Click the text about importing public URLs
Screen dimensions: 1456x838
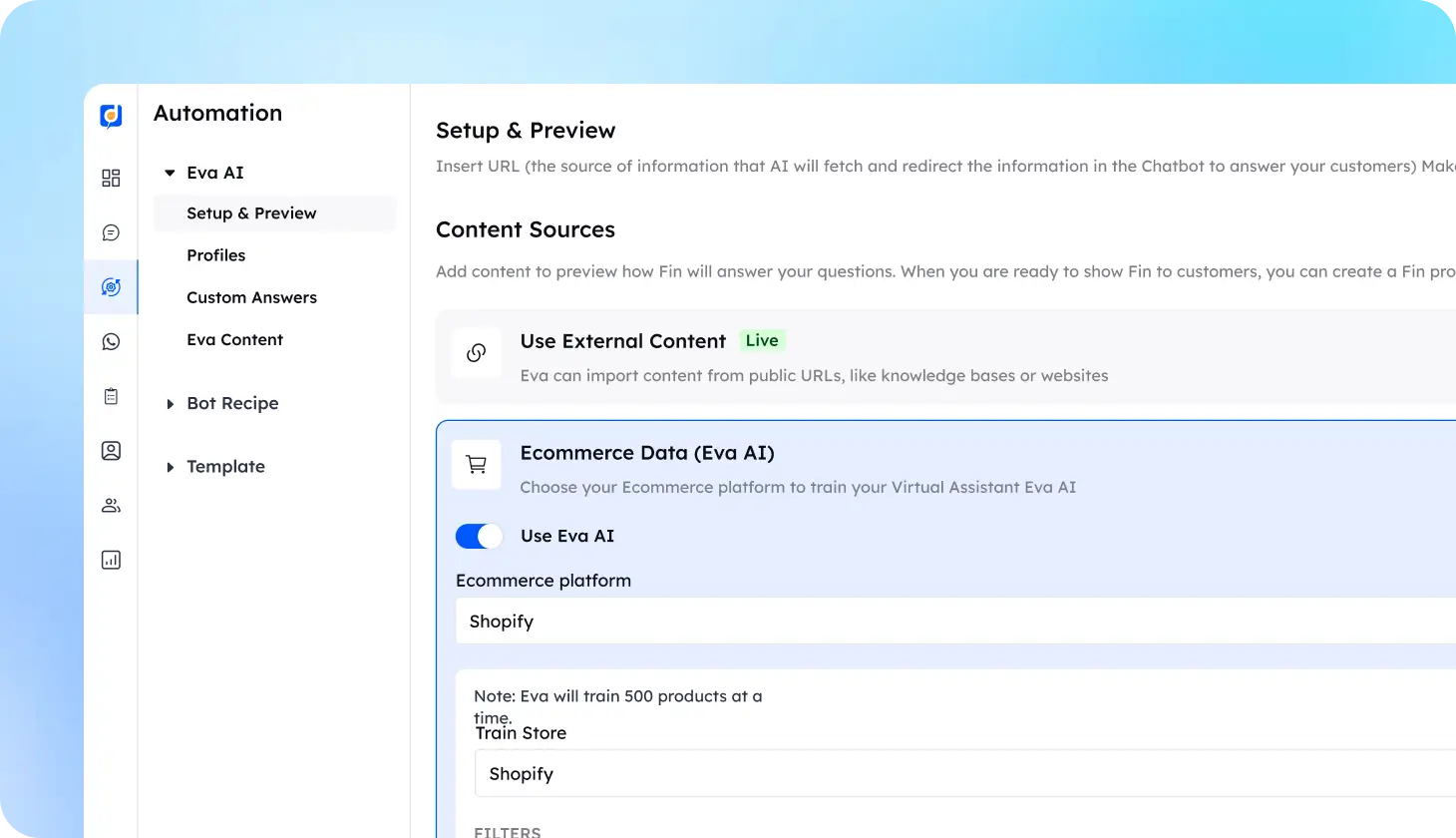pyautogui.click(x=814, y=376)
